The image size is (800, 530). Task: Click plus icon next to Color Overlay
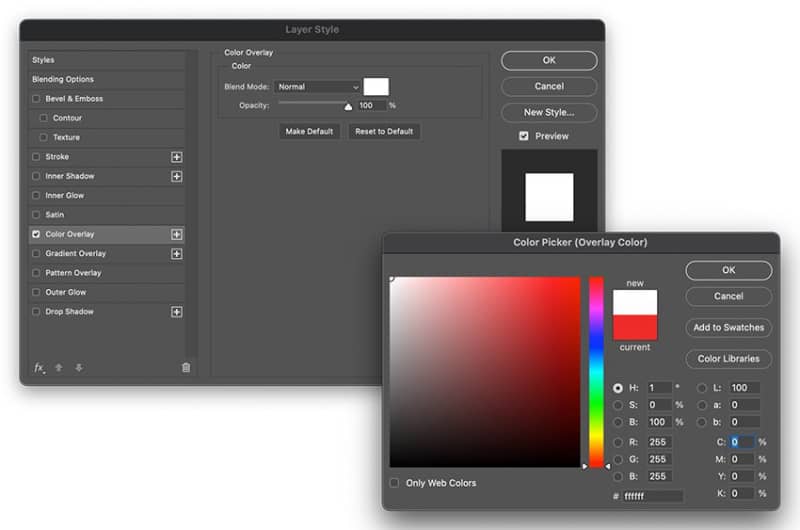[177, 235]
